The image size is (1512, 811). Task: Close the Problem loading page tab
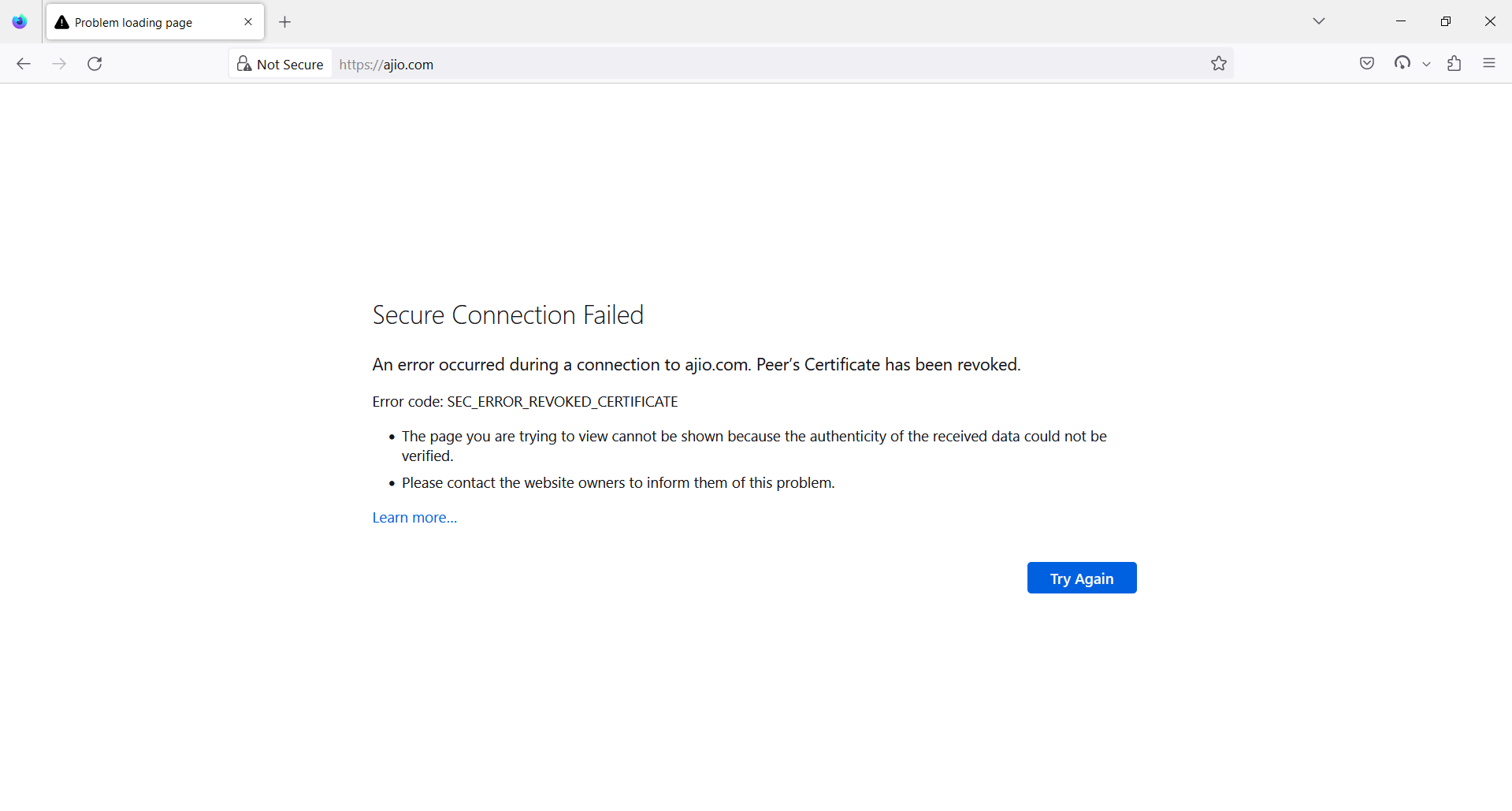[248, 22]
